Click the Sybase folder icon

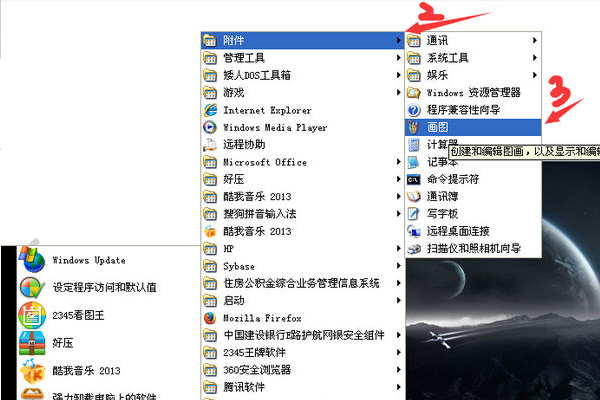[210, 266]
